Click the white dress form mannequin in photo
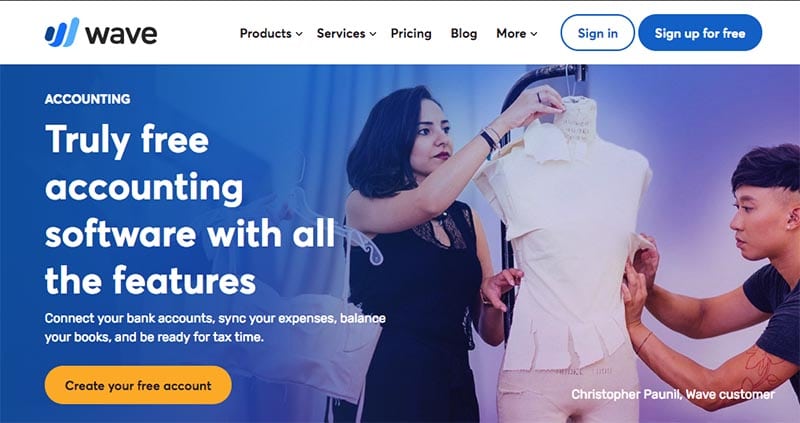The height and width of the screenshot is (423, 800). (564, 245)
